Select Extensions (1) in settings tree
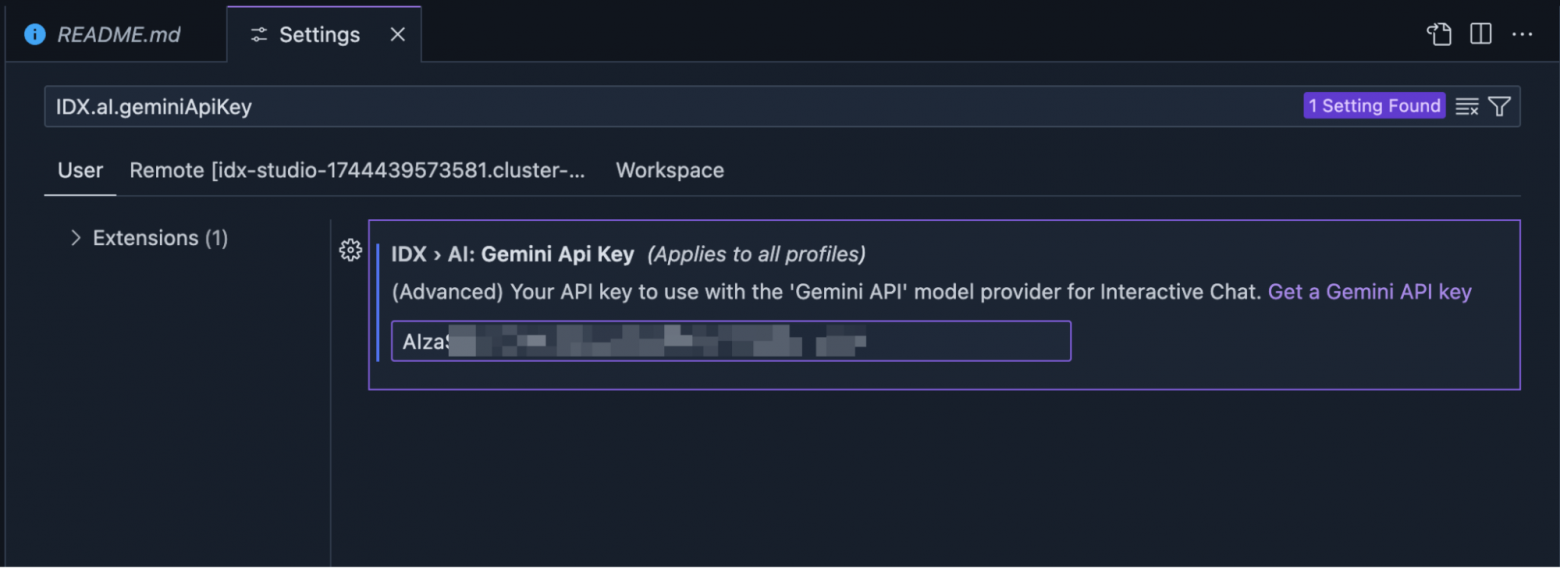The height and width of the screenshot is (568, 1560). pyautogui.click(x=160, y=238)
